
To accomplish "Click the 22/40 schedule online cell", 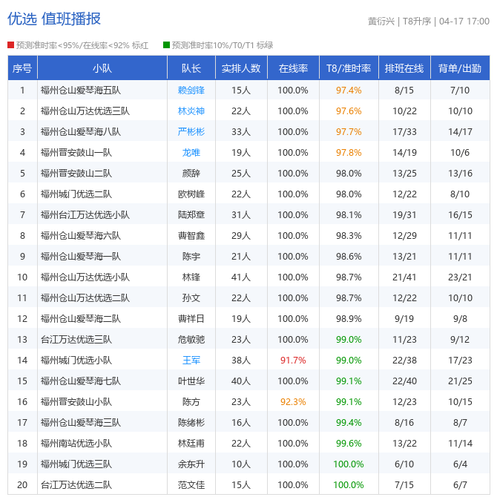I will [x=404, y=381].
